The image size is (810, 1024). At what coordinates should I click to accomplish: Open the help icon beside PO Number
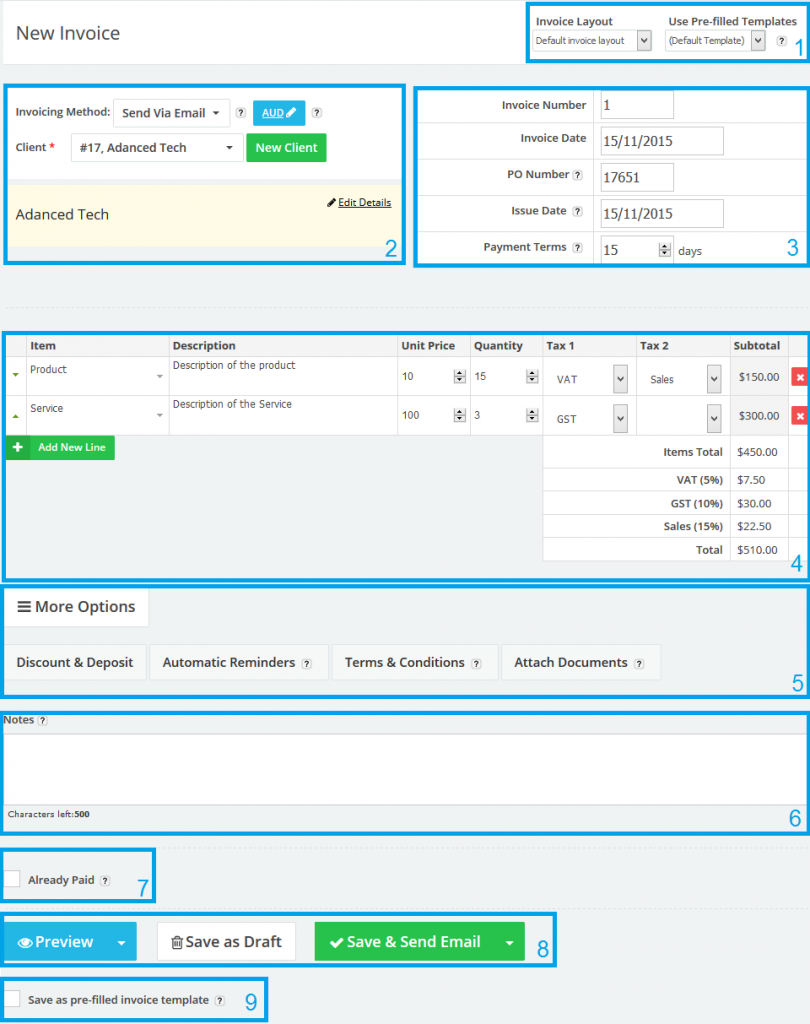click(x=580, y=177)
